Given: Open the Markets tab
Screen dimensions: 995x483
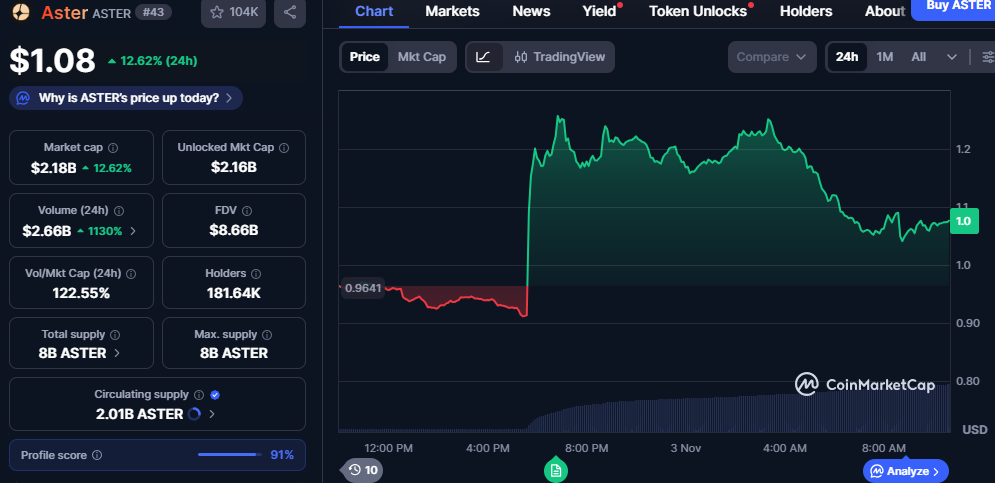Looking at the screenshot, I should coord(452,11).
